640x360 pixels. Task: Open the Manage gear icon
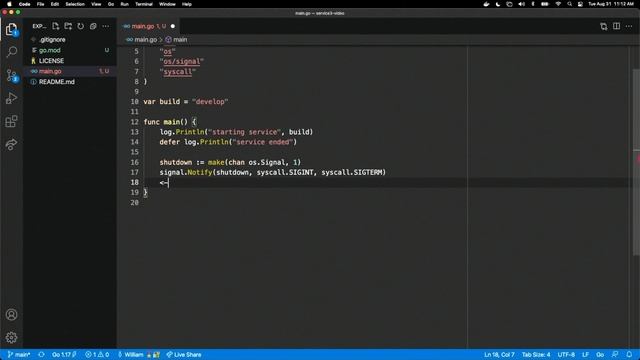pos(11,338)
